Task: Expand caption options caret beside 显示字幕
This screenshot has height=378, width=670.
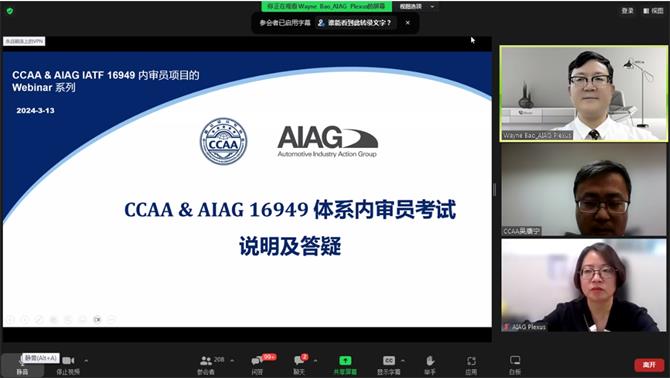Action: 403,361
